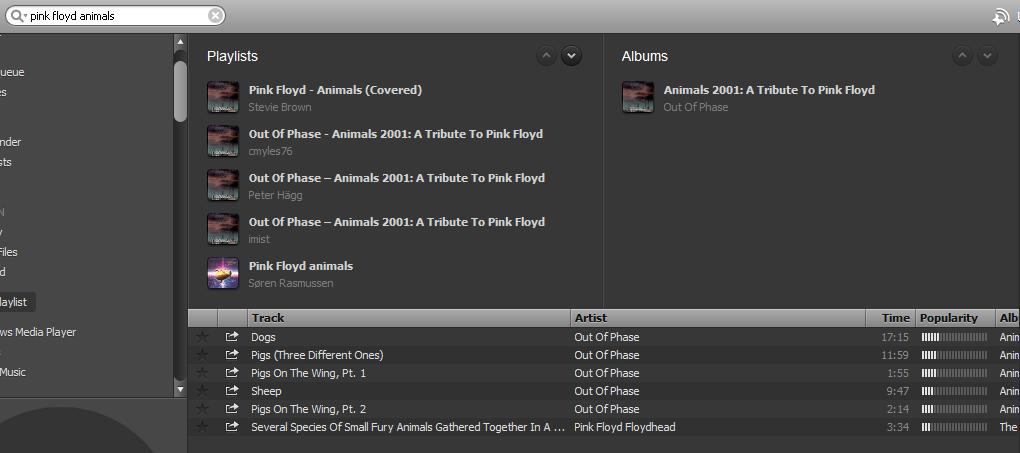Sort tracks by the Track column header
The height and width of the screenshot is (453, 1020).
pos(268,318)
